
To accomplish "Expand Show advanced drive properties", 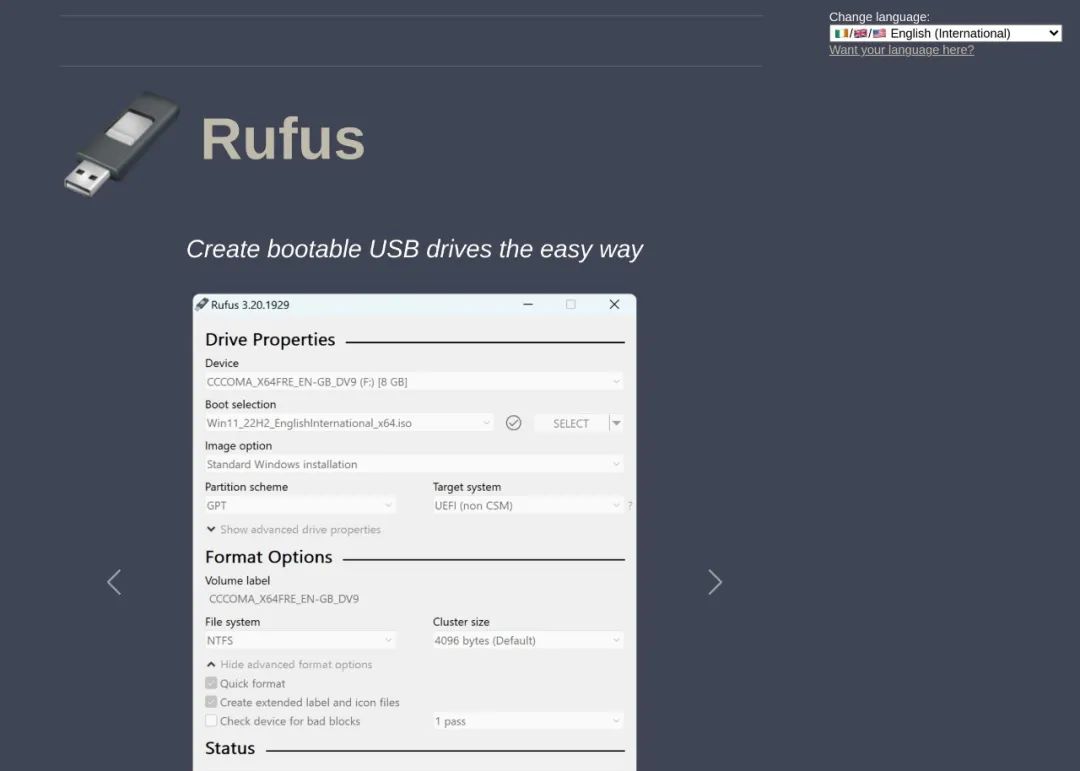I will (293, 529).
